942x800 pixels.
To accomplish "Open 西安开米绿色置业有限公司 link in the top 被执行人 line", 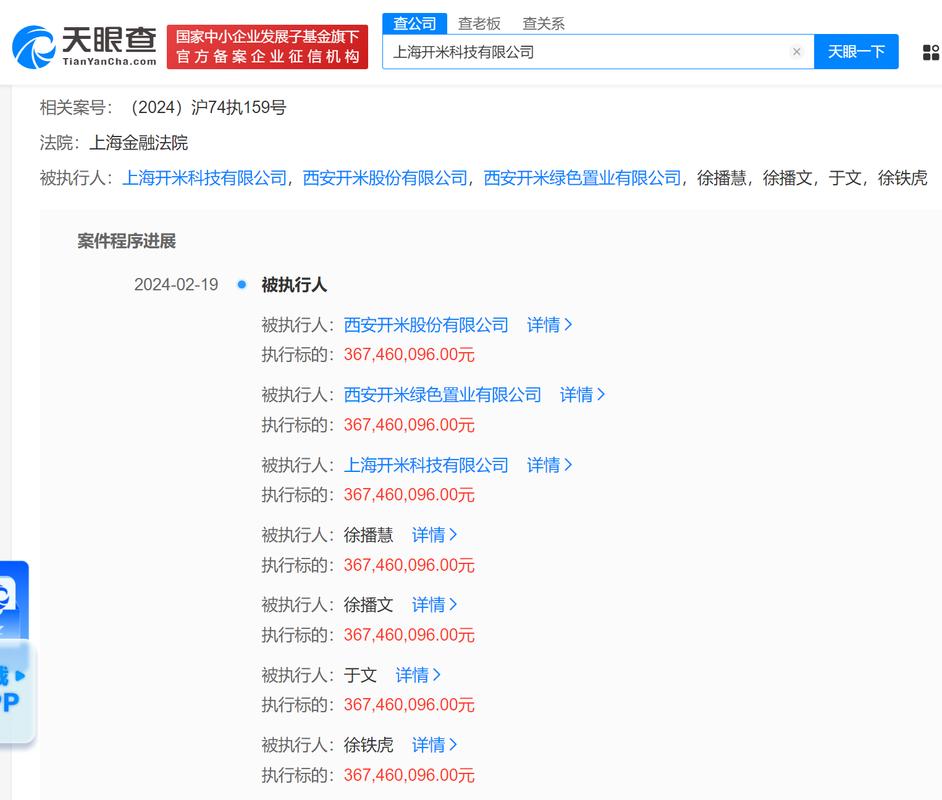I will 582,178.
